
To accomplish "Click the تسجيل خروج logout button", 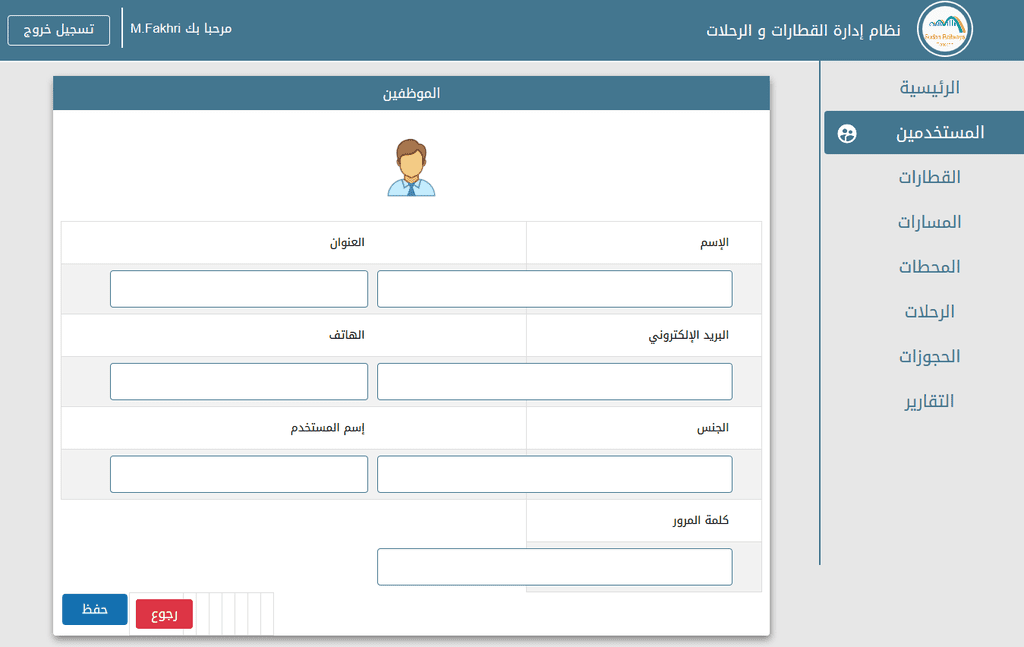I will 59,30.
